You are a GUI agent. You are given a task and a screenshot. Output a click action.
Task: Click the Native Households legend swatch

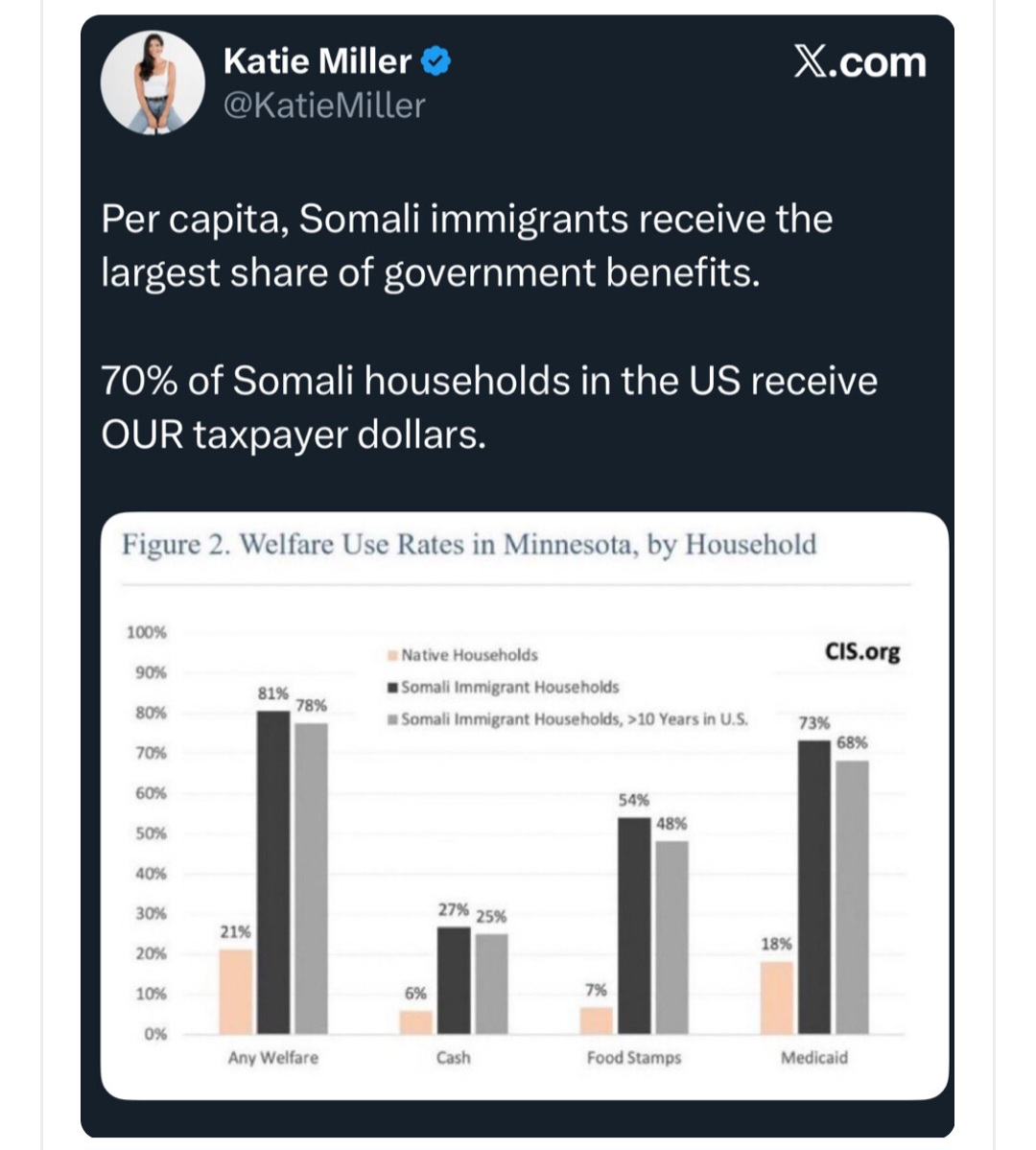tap(391, 656)
